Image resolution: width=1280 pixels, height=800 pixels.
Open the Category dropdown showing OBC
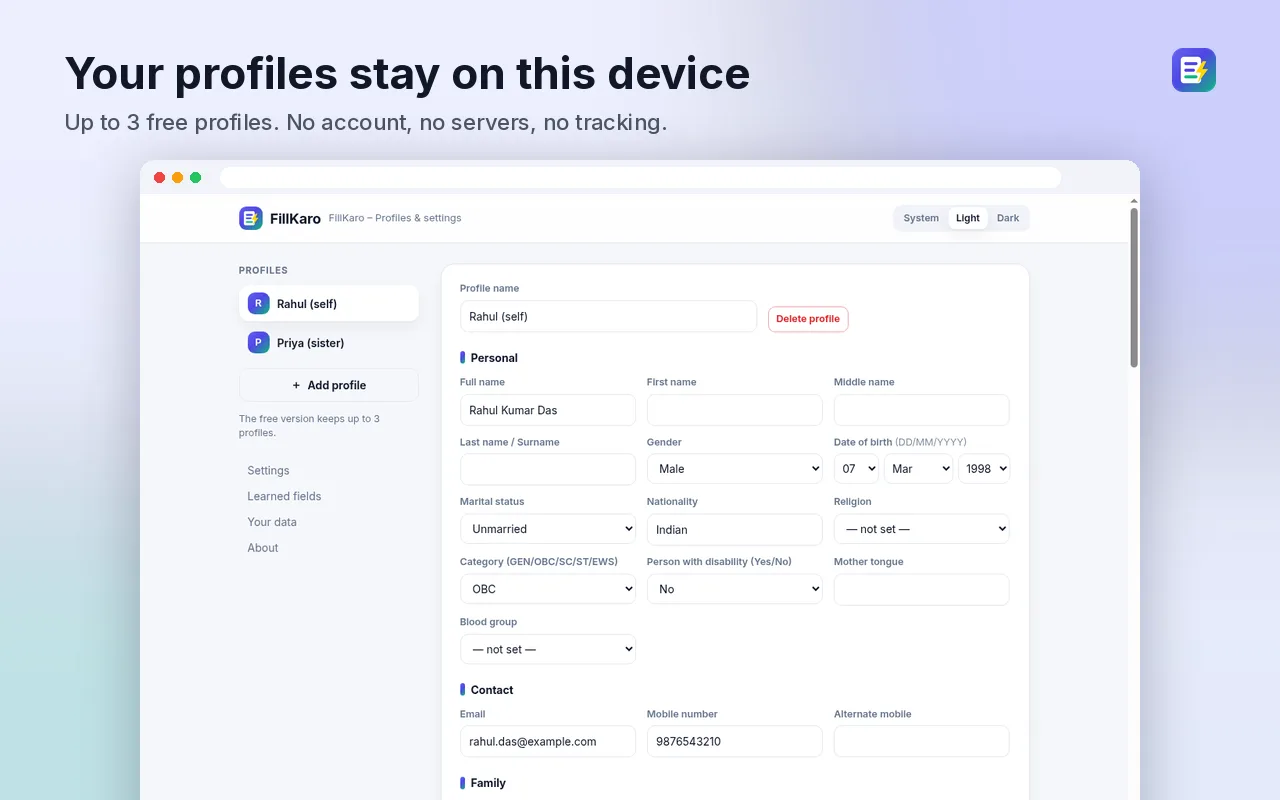tap(548, 589)
